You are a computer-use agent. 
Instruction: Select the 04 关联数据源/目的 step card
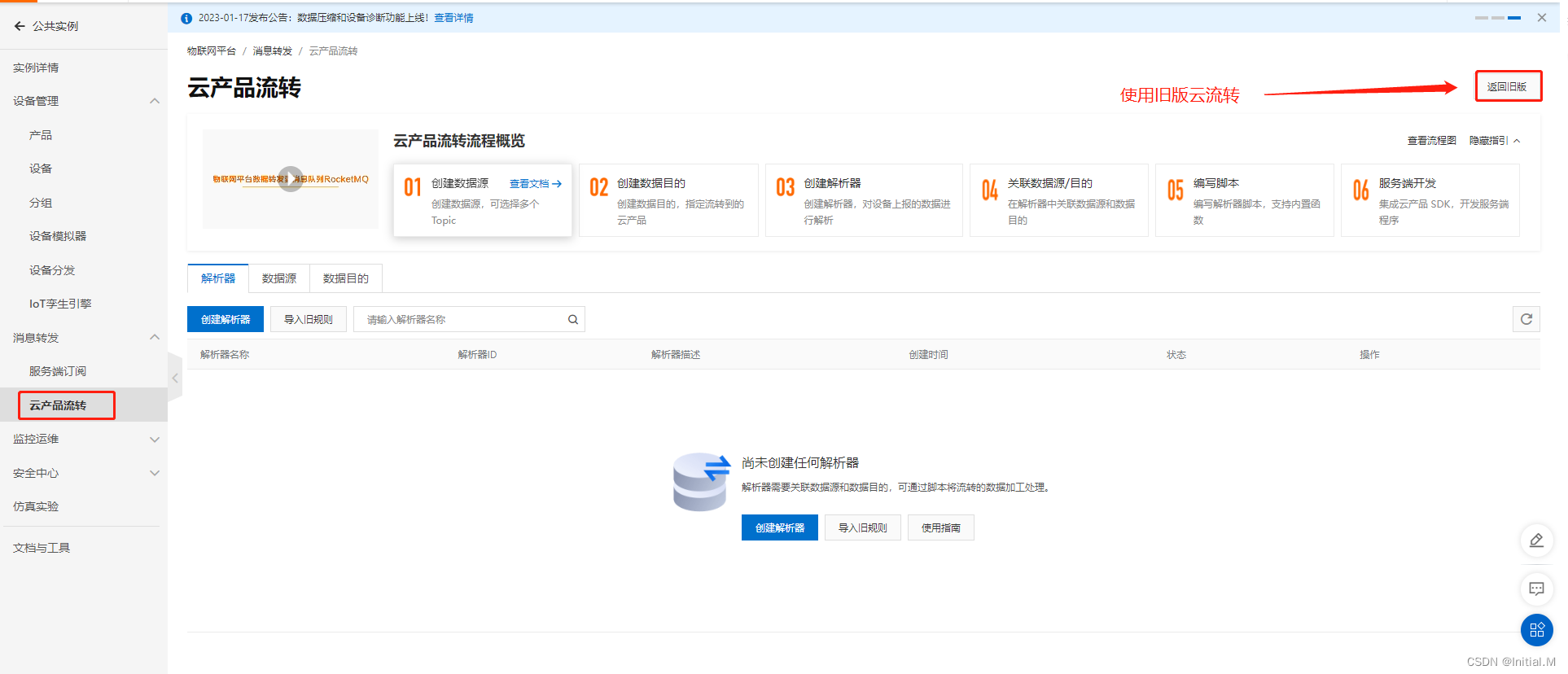click(1059, 200)
